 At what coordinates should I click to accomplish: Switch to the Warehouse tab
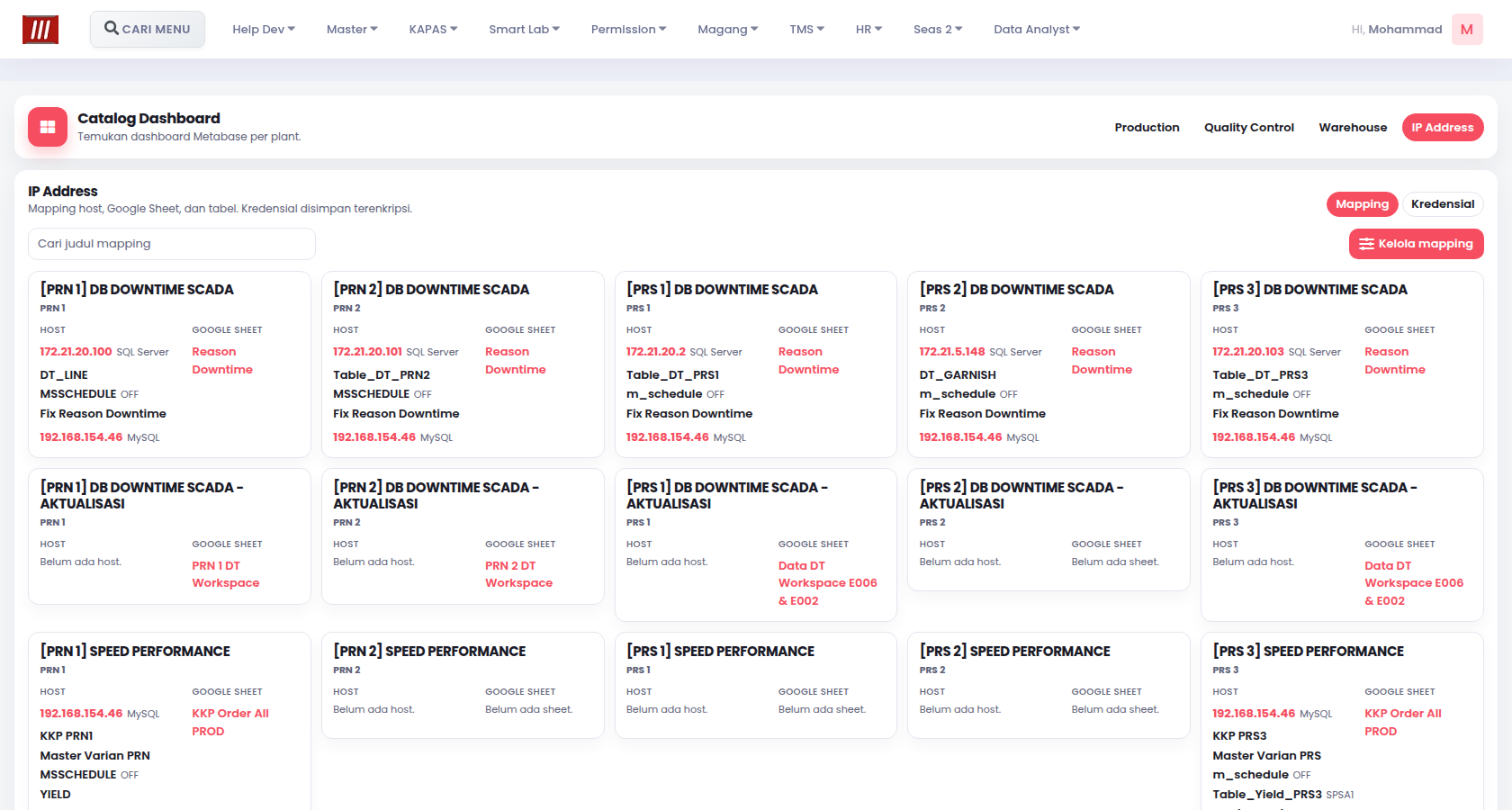1353,128
